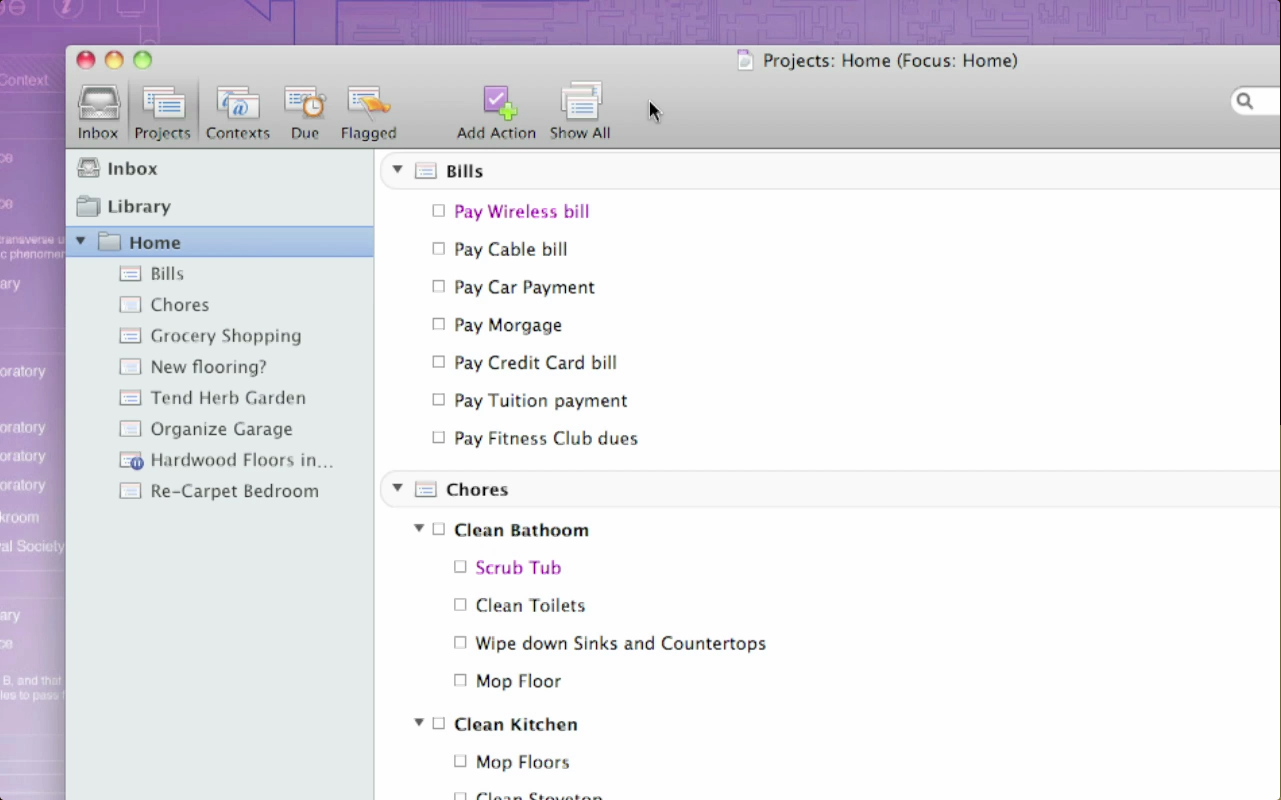Select New flooring? project
Screen dimensions: 1281x800
[x=209, y=367]
